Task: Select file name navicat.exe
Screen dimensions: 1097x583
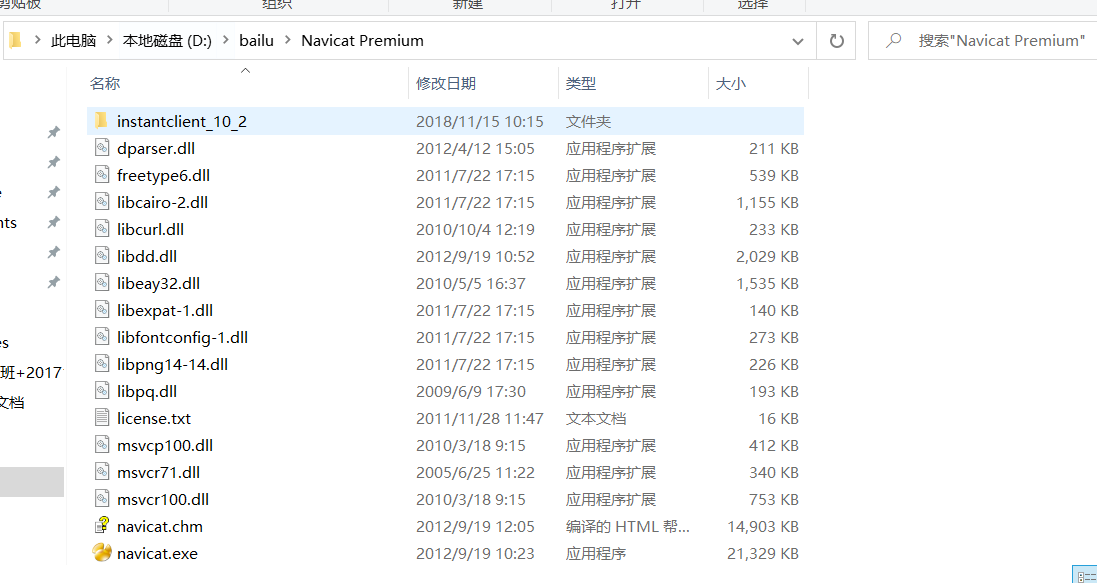Action: click(x=157, y=554)
